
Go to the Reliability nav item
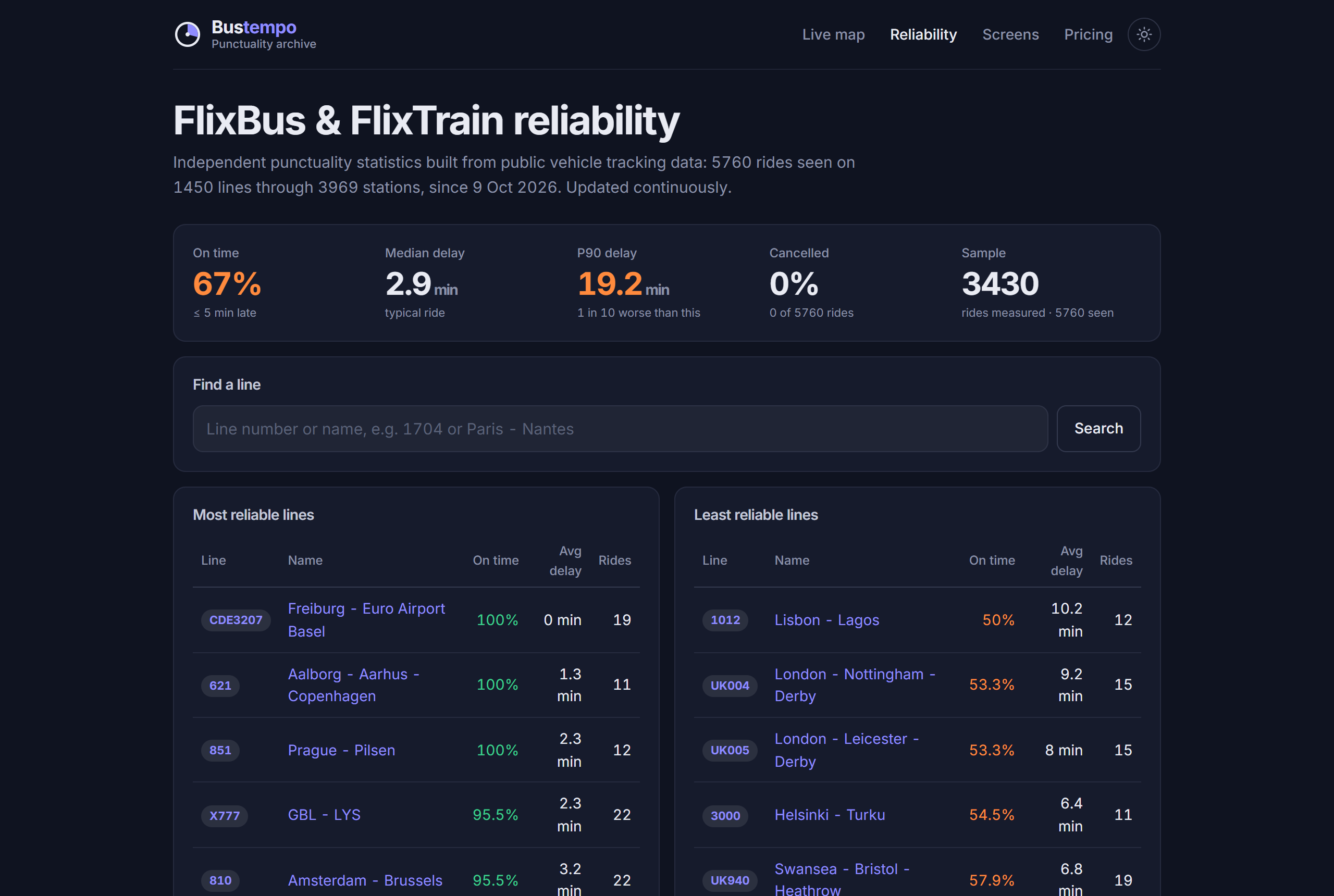923,34
